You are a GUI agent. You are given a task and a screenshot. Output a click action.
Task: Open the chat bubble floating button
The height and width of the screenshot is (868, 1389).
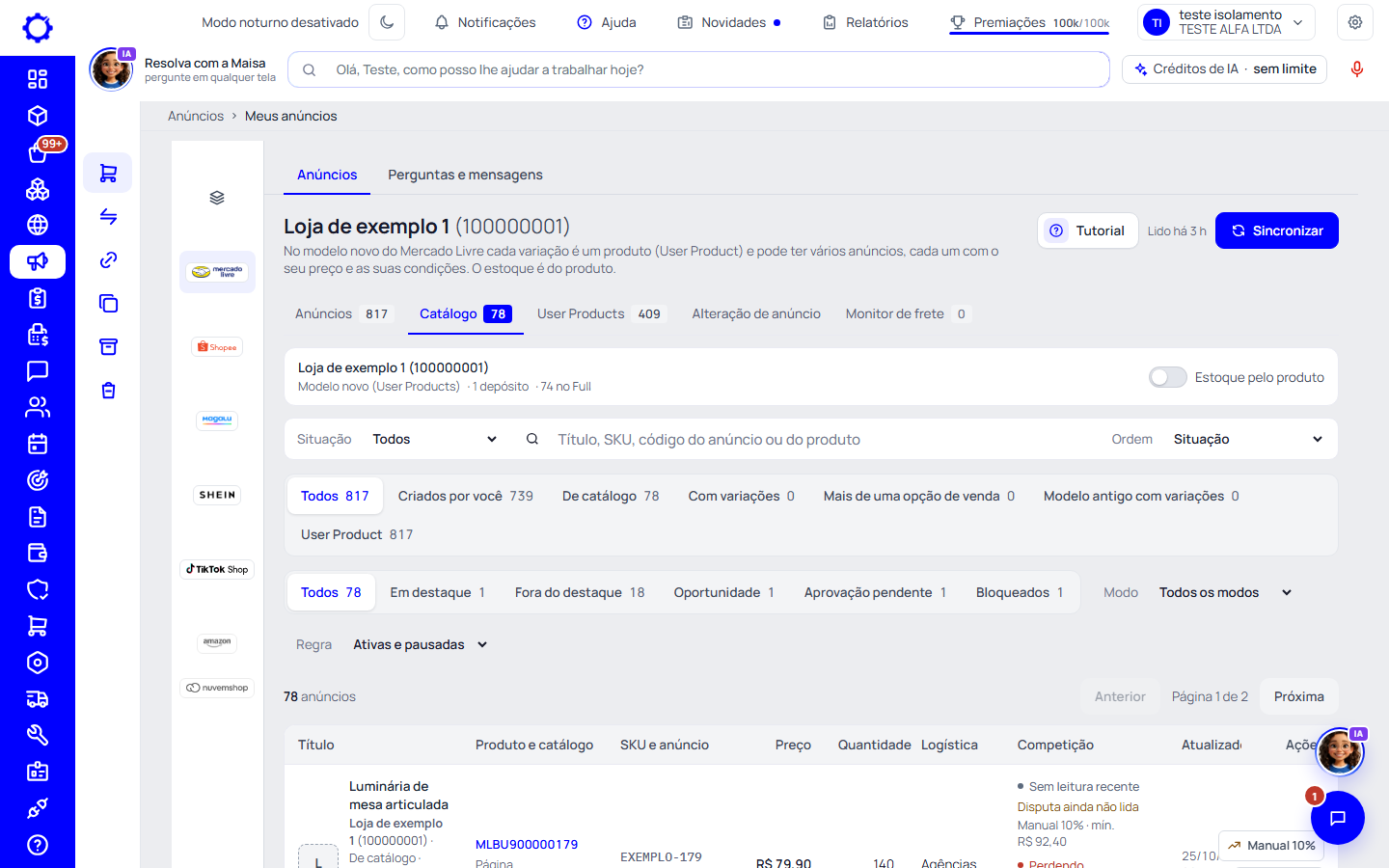[x=1337, y=818]
